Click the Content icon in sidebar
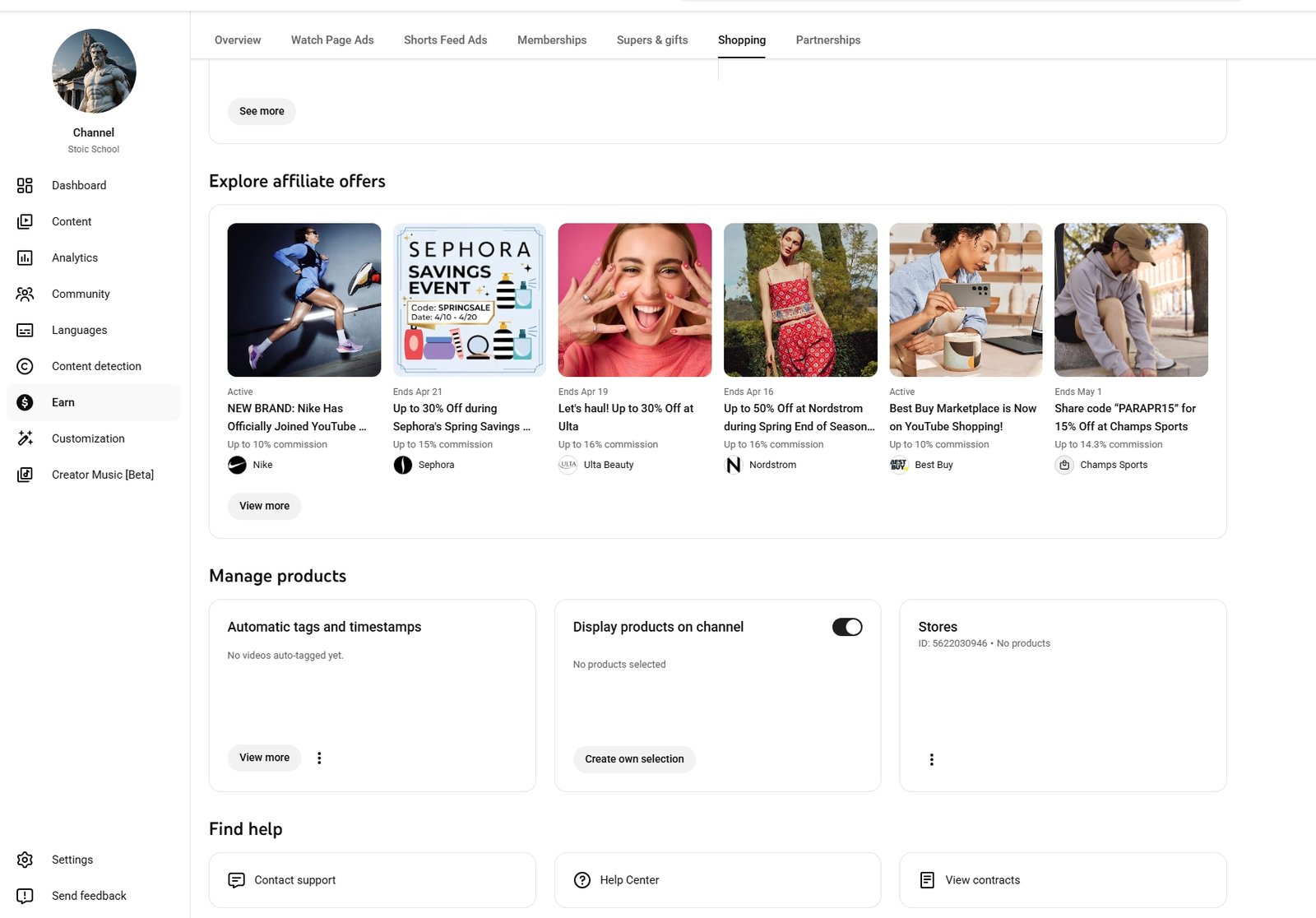Image resolution: width=1316 pixels, height=918 pixels. pyautogui.click(x=25, y=221)
